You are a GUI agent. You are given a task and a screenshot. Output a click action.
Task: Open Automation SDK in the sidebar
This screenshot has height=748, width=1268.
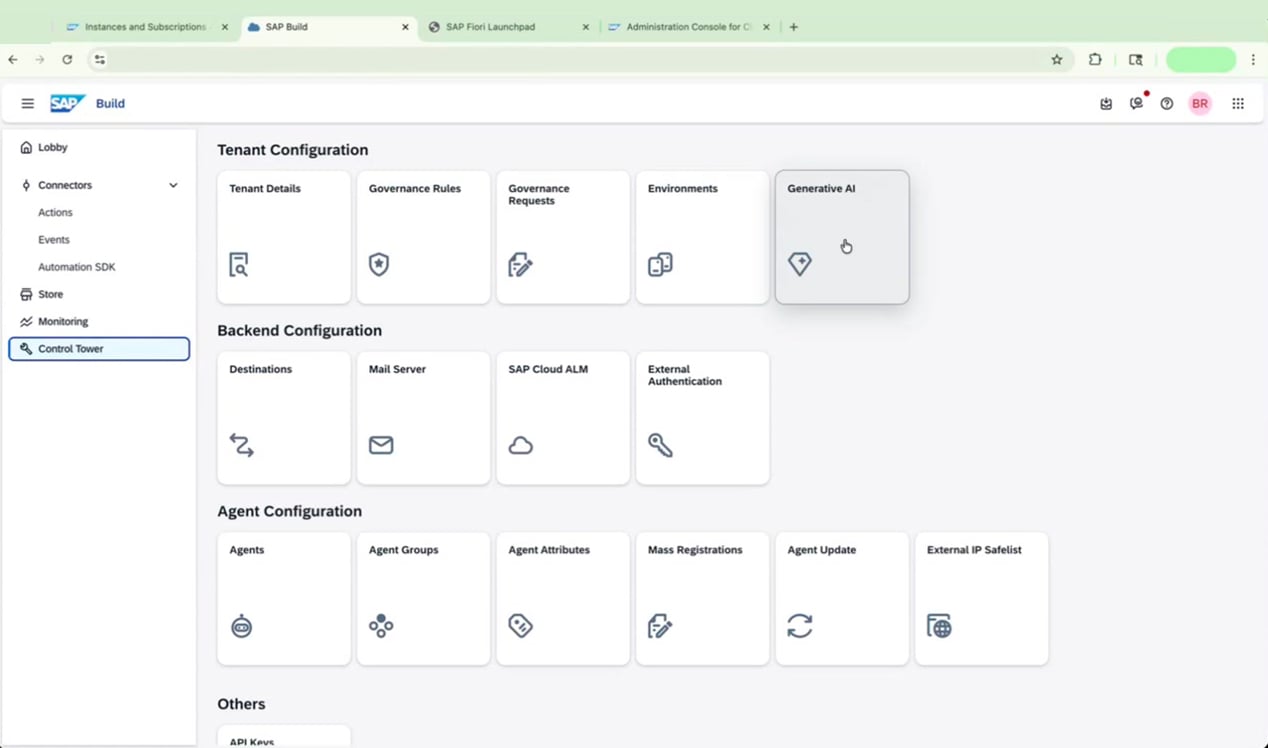pyautogui.click(x=77, y=267)
